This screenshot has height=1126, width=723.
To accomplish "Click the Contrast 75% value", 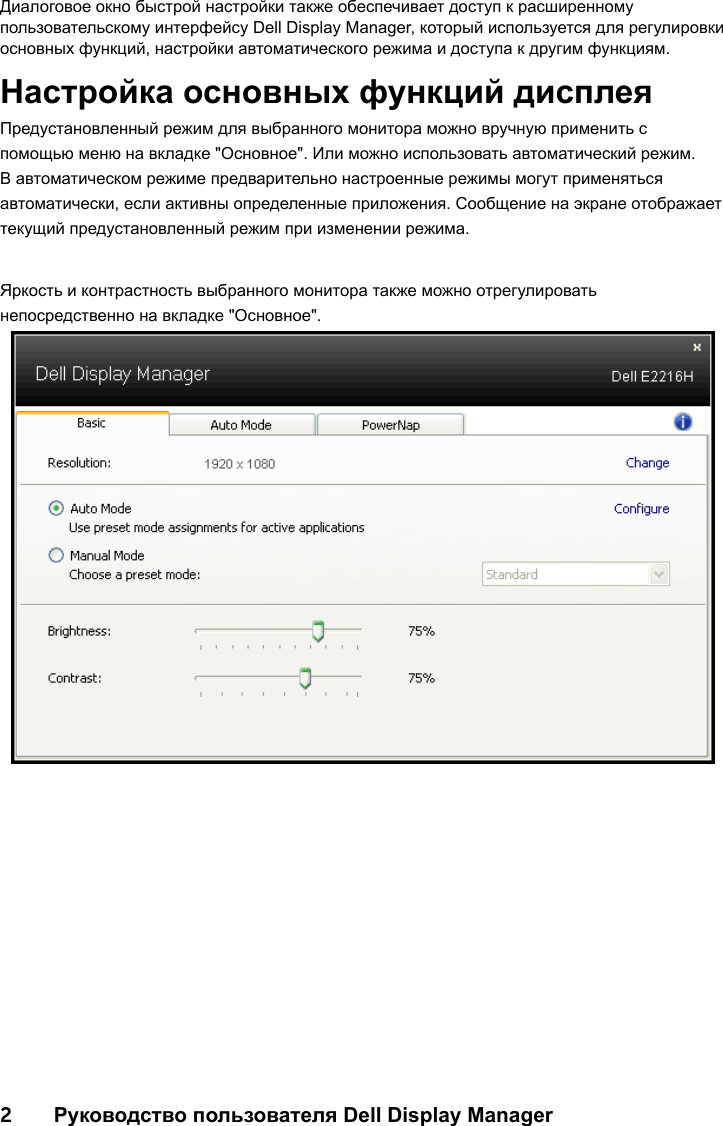I will (421, 678).
